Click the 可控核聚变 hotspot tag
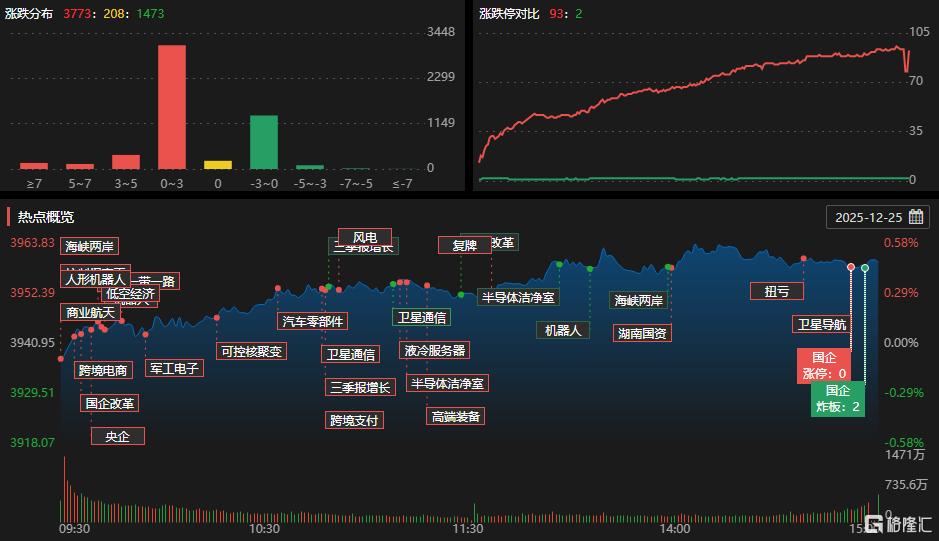Image resolution: width=939 pixels, height=541 pixels. 252,351
